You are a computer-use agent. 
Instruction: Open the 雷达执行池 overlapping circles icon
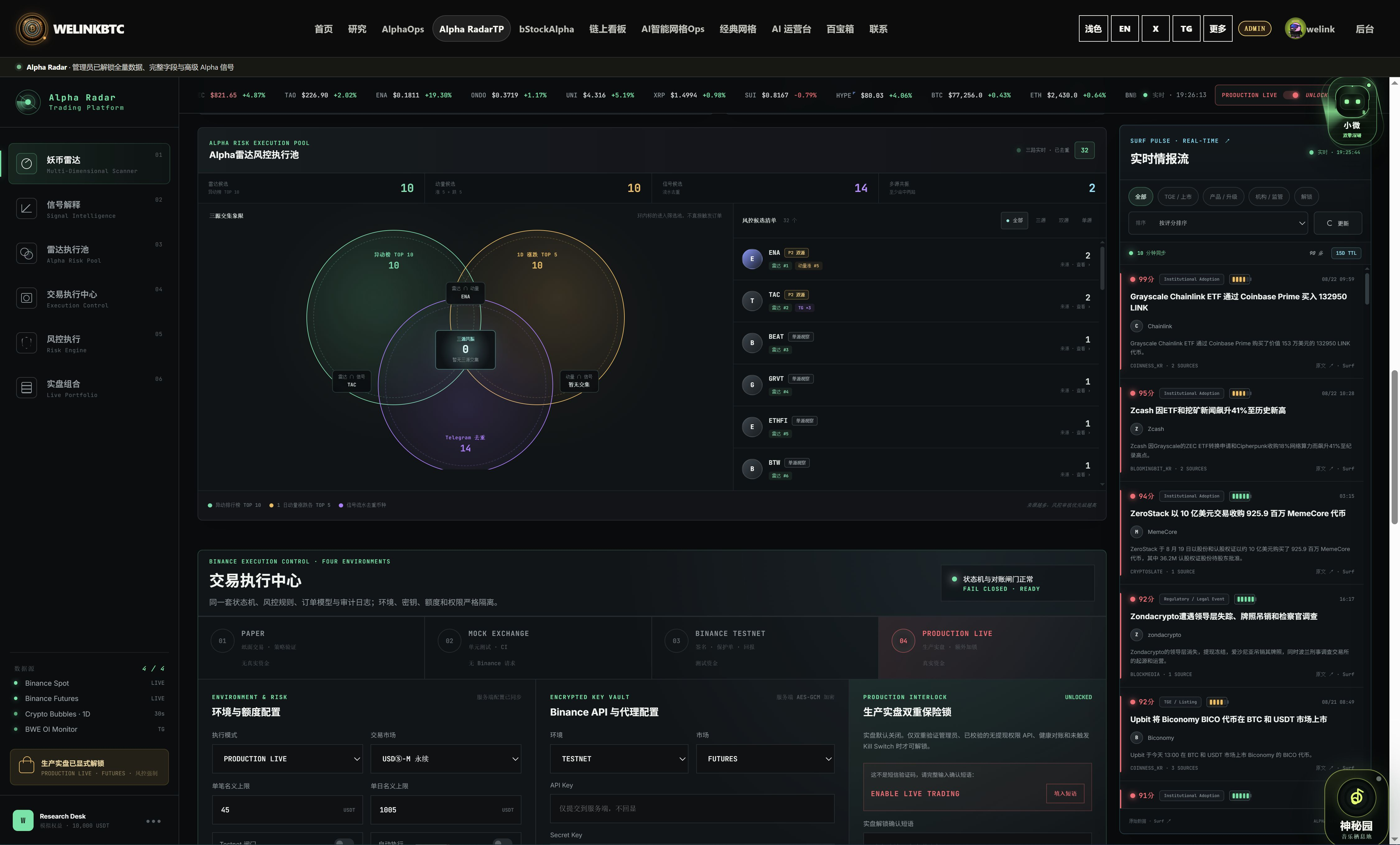tap(27, 254)
